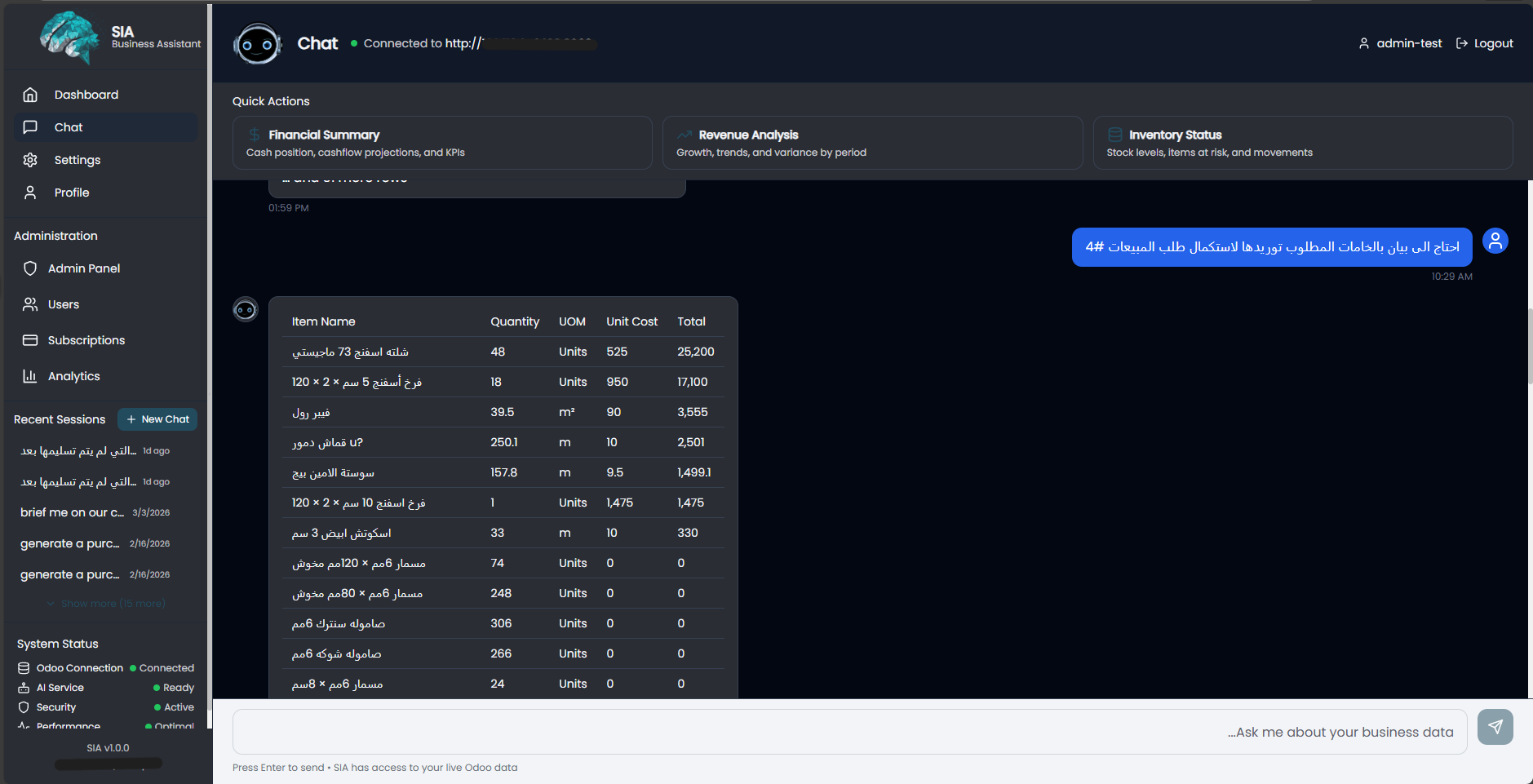This screenshot has height=784, width=1533.
Task: Open second 'generate a purc...' session
Action: point(95,574)
